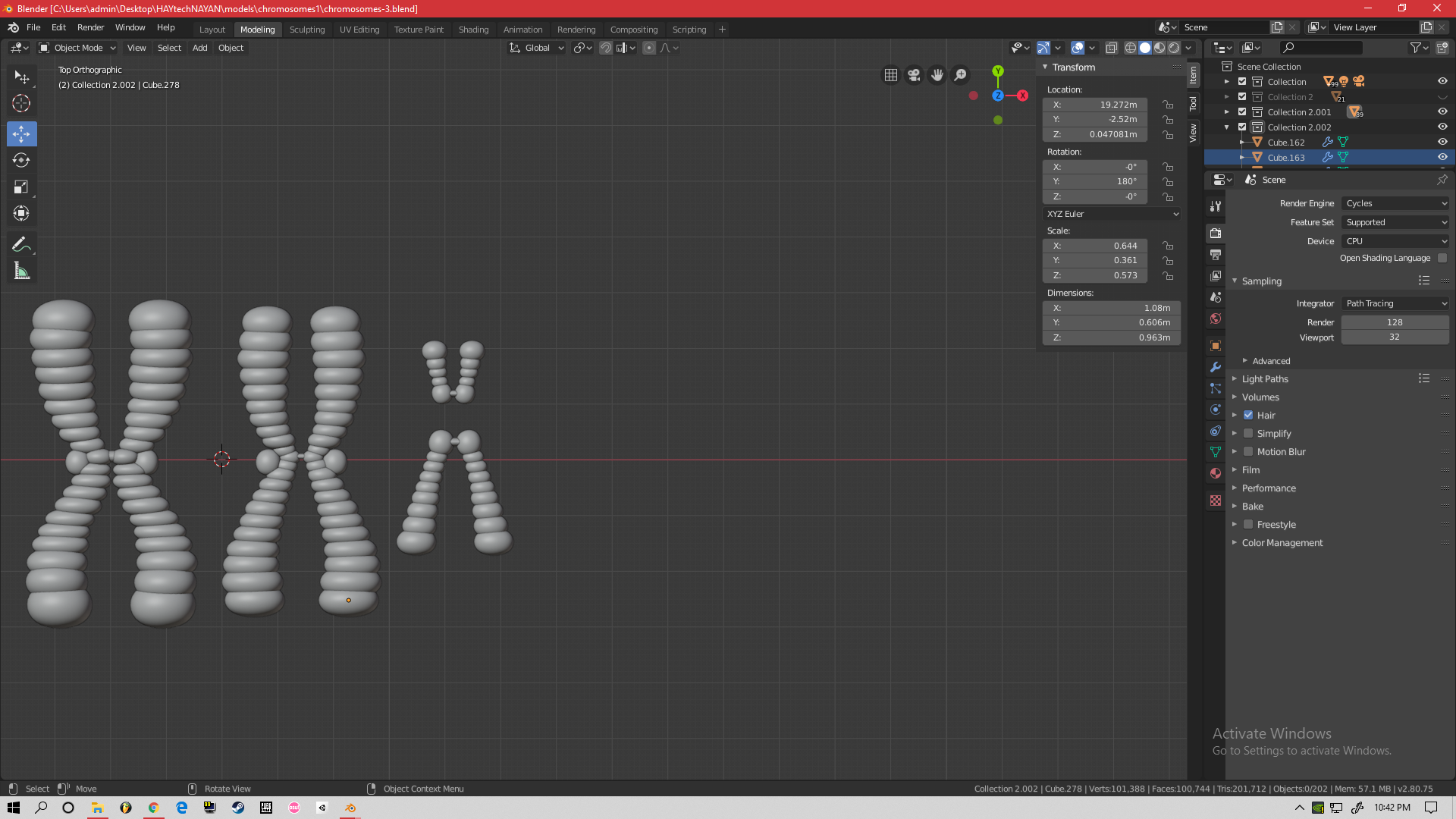Viewport: 1456px width, 819px height.
Task: Click Location X field 19.272m
Action: 1095,105
